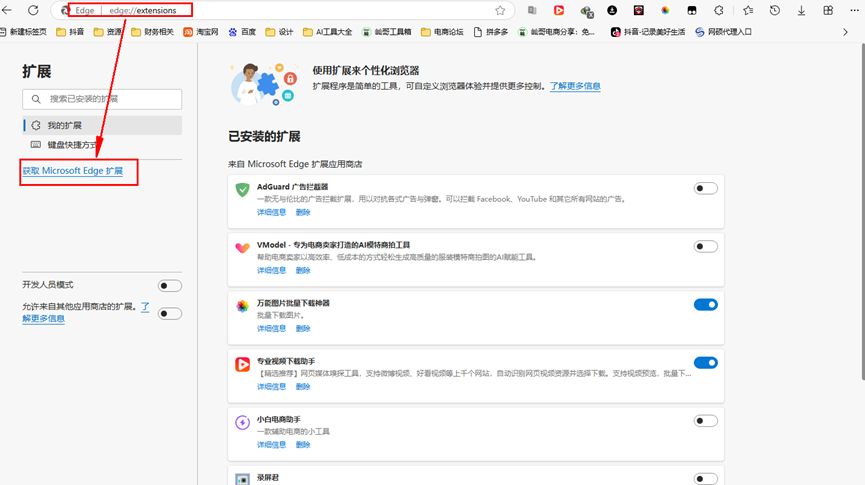Image resolution: width=865 pixels, height=485 pixels.
Task: Click the black circular download extension icon
Action: coord(612,10)
